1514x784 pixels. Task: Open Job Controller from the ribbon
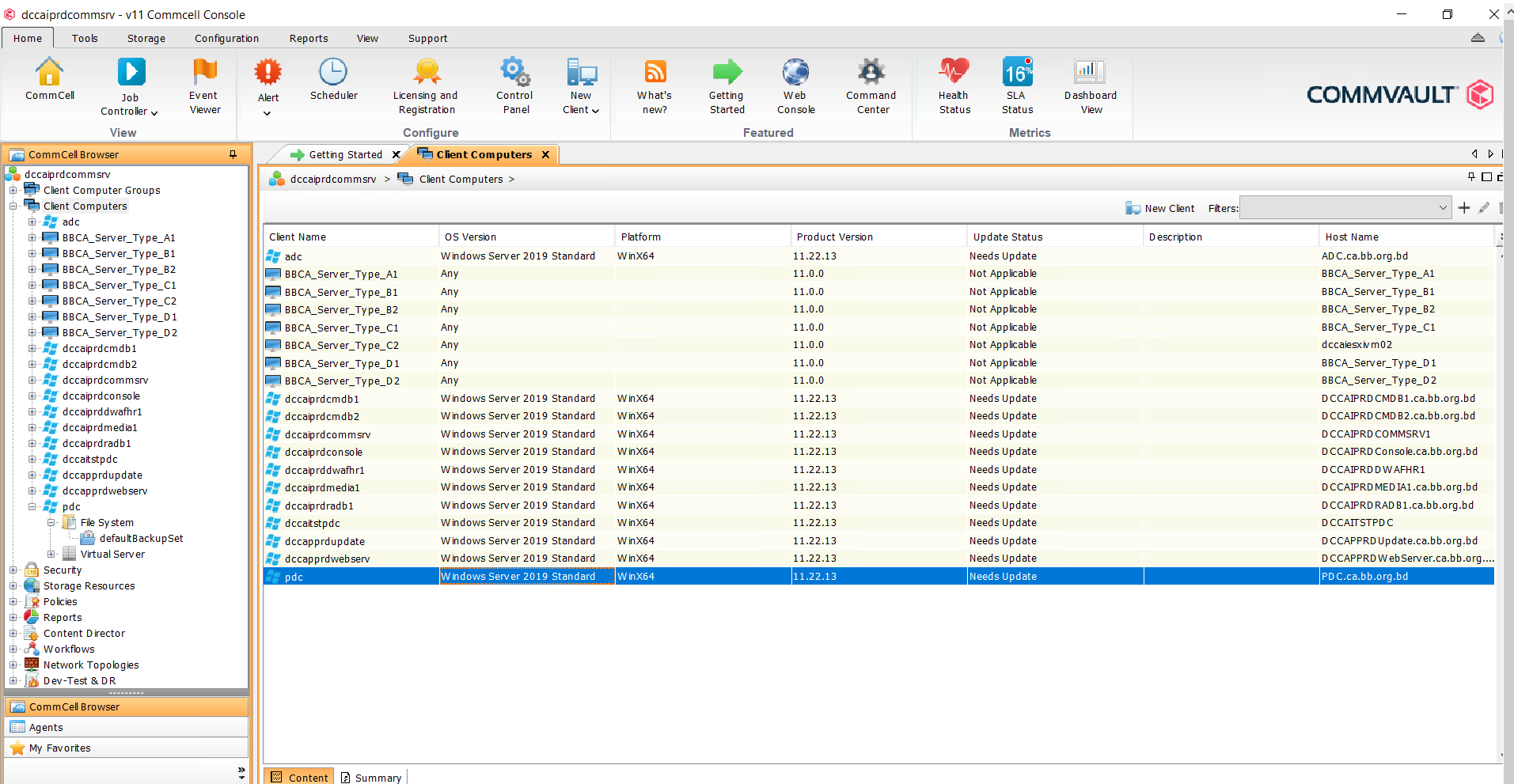point(130,87)
